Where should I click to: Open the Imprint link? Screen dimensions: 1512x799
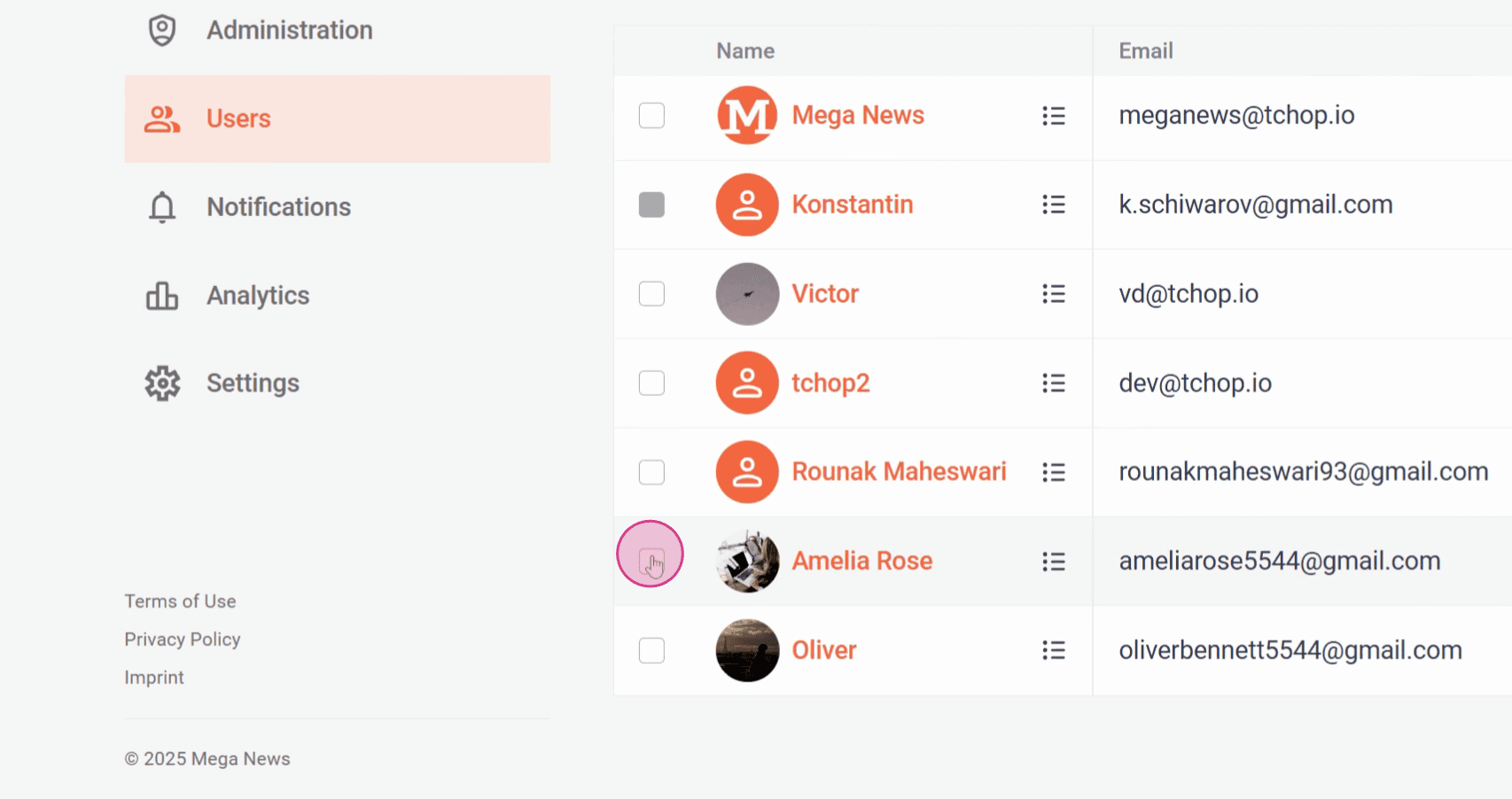pyautogui.click(x=154, y=678)
